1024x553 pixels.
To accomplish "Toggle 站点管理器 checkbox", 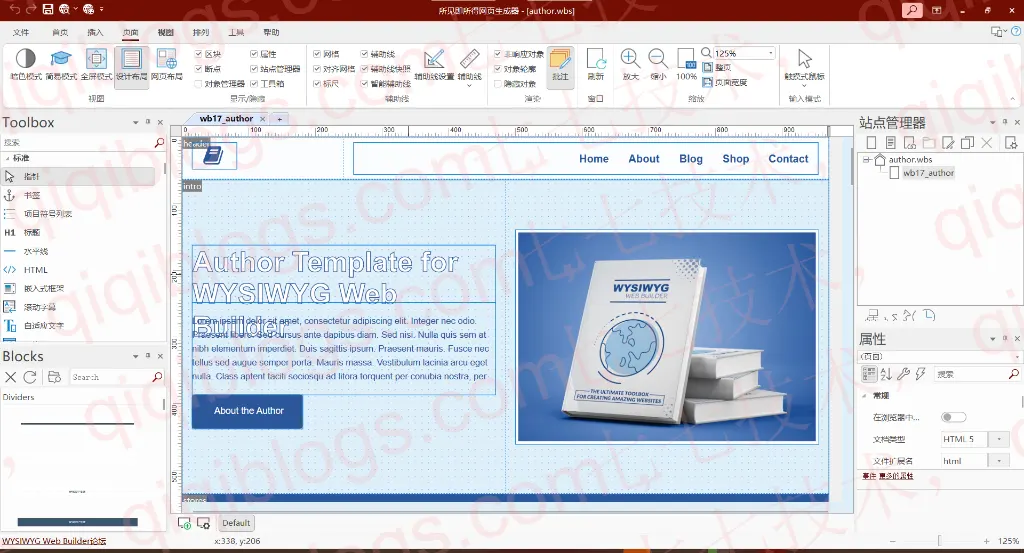I will pos(254,69).
